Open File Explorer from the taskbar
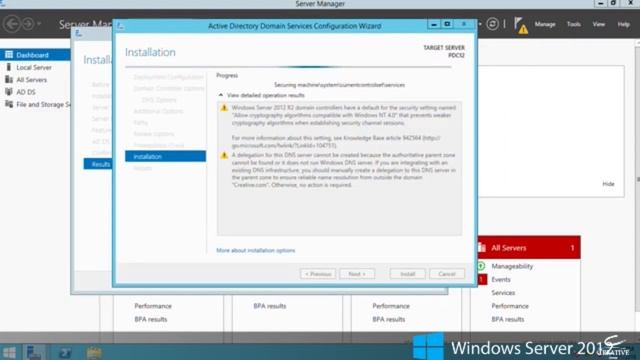The image size is (640, 360). [x=94, y=353]
